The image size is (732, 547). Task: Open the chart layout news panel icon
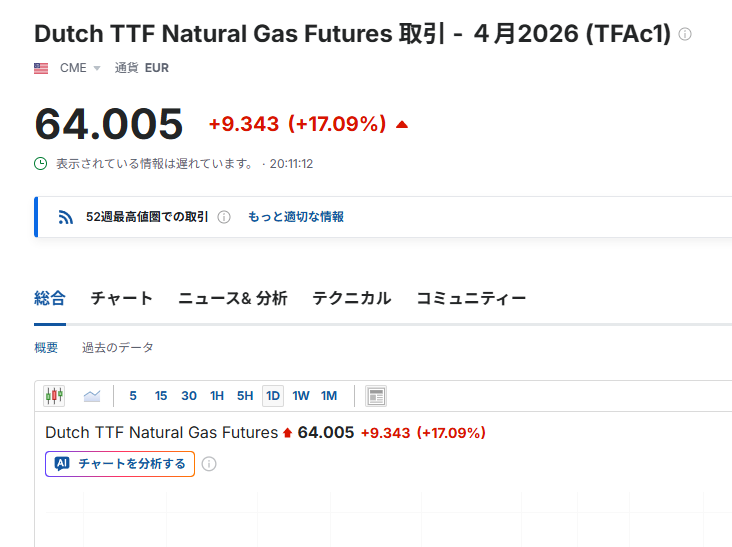tap(376, 396)
